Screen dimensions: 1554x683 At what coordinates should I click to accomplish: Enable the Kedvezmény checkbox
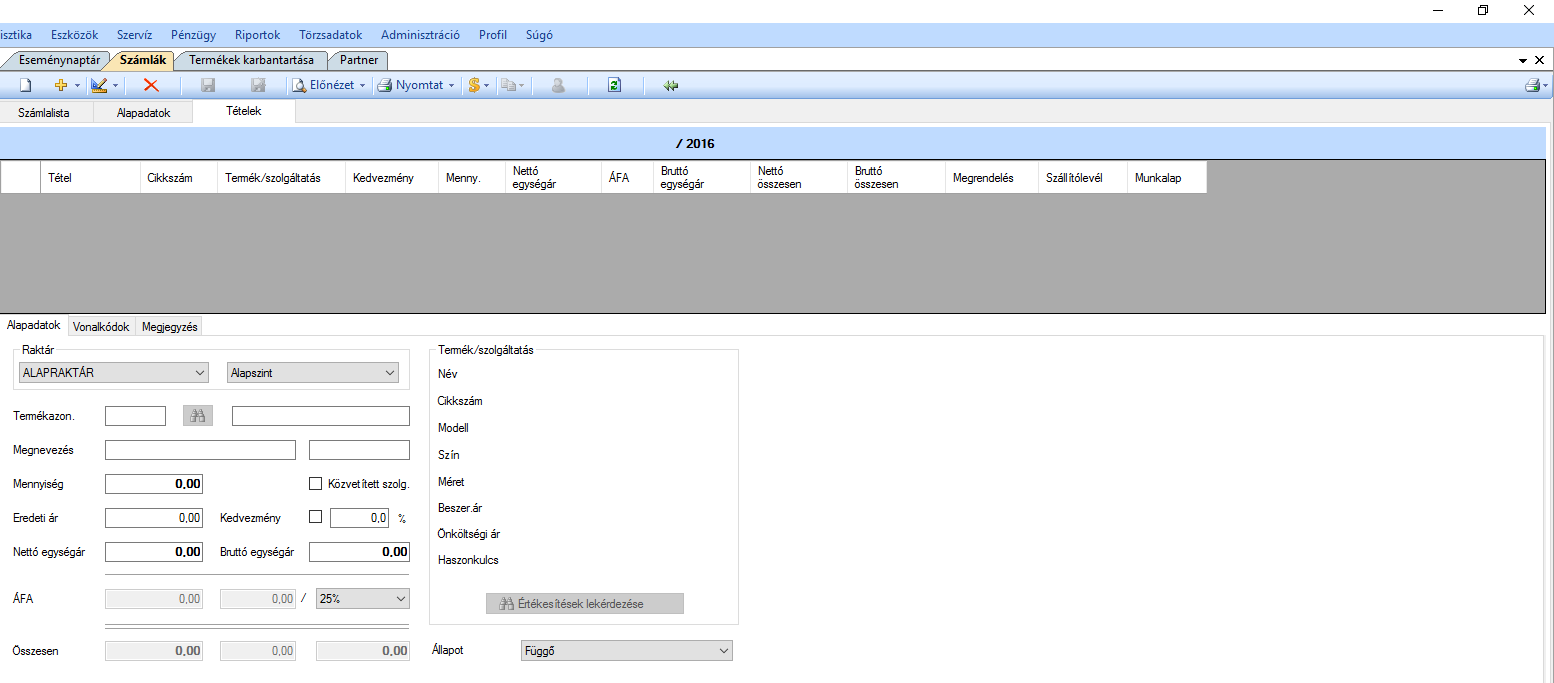click(315, 517)
